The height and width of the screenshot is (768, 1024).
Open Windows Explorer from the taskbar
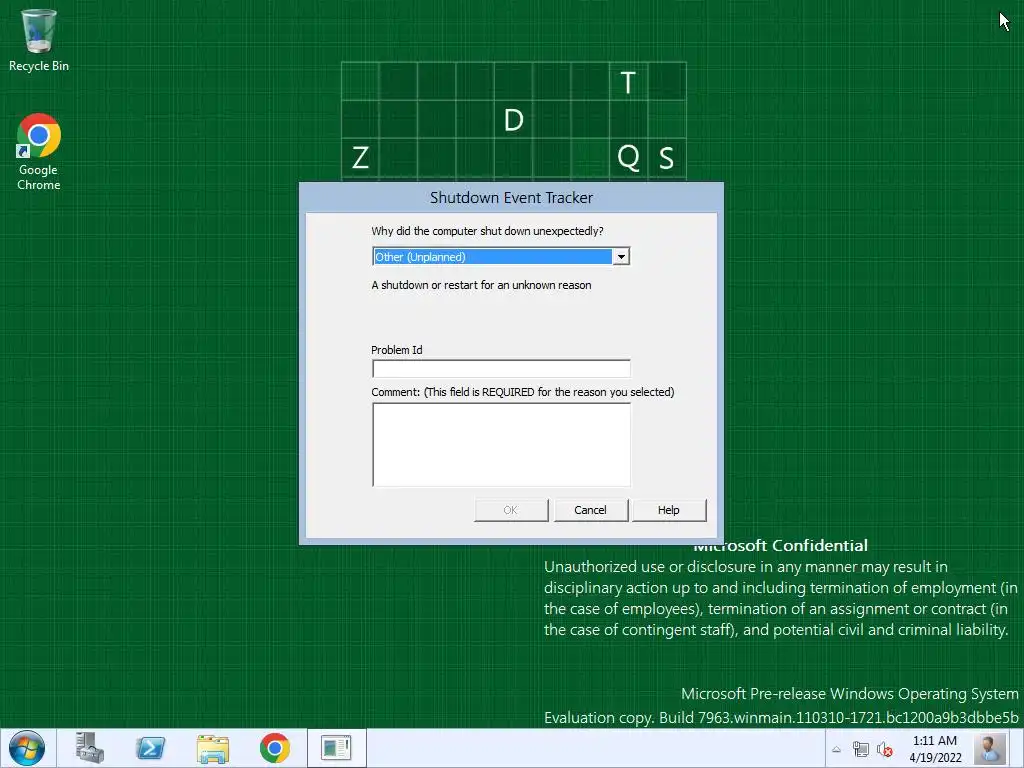pyautogui.click(x=212, y=748)
